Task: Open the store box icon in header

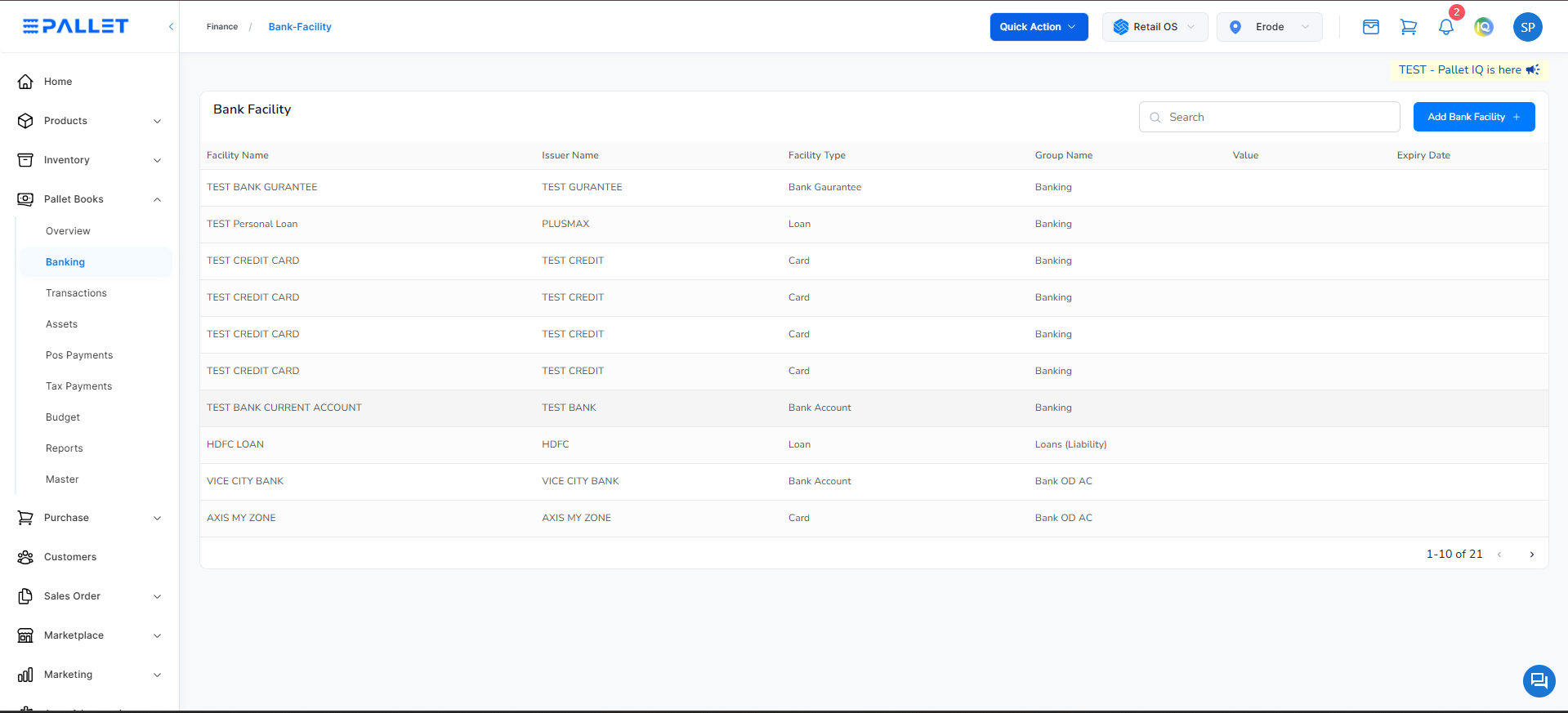Action: [1370, 27]
